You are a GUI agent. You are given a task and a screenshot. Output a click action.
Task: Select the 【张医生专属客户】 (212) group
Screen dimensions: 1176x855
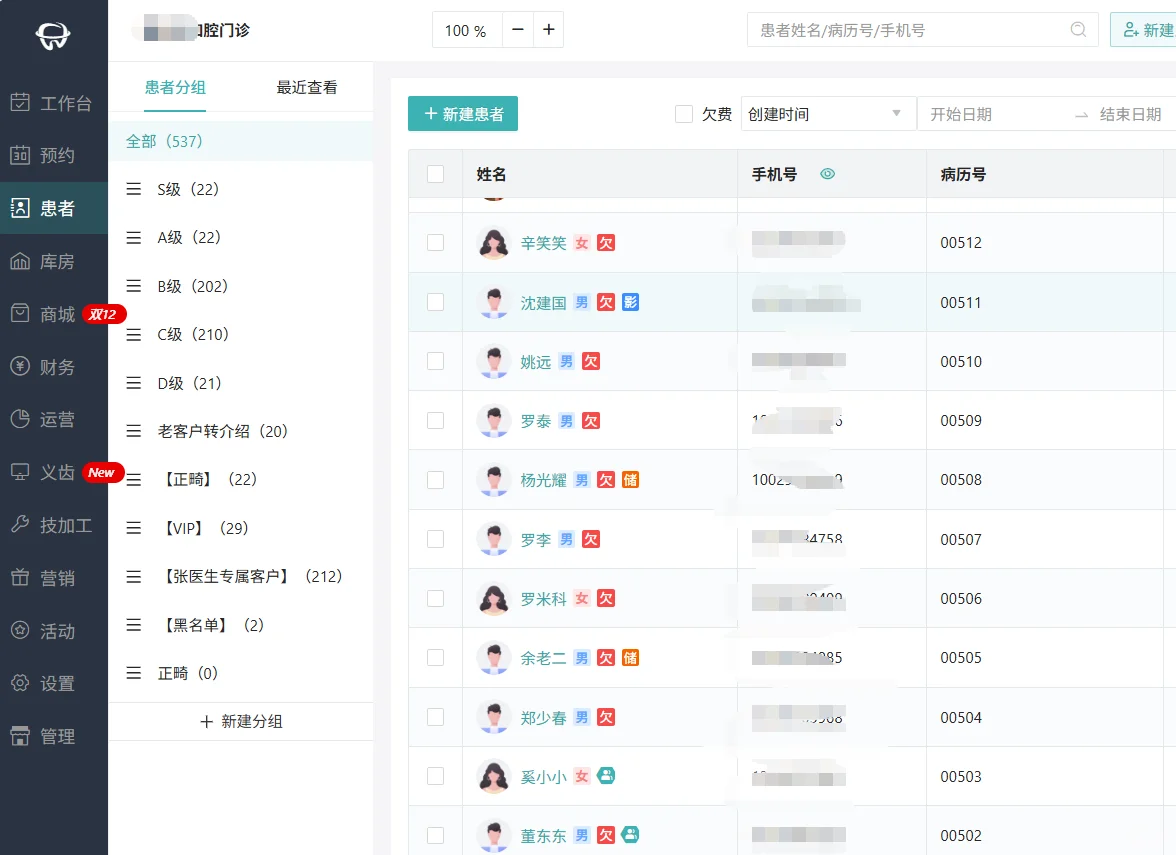(241, 576)
